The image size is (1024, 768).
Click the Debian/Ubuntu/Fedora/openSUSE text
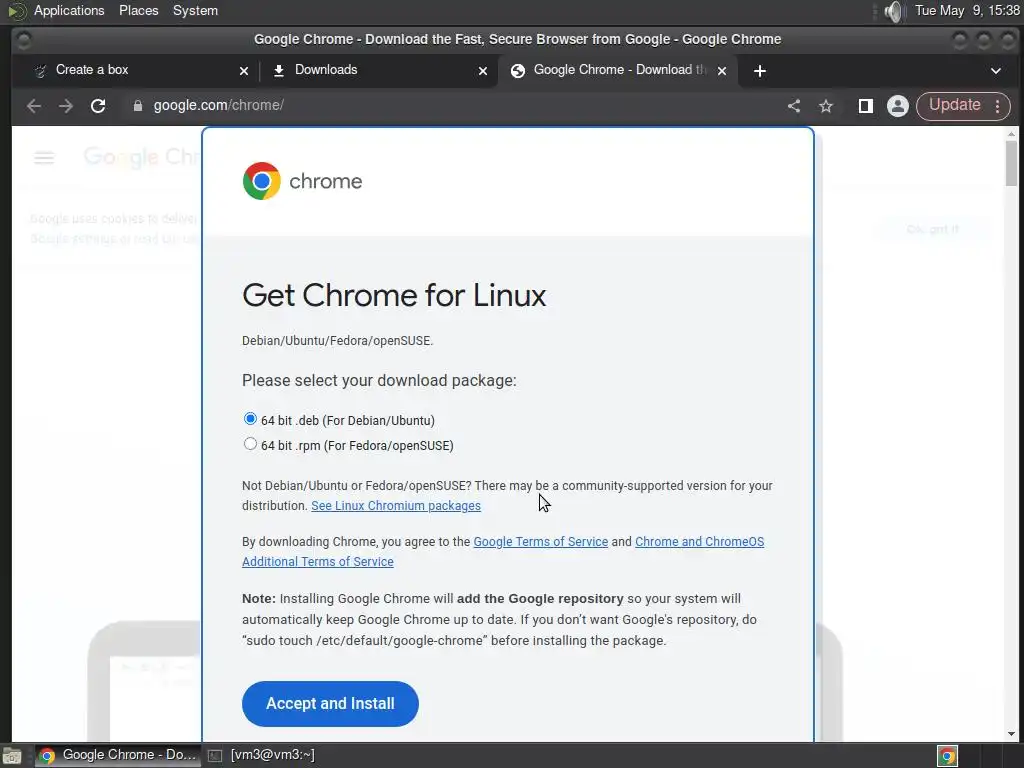338,341
